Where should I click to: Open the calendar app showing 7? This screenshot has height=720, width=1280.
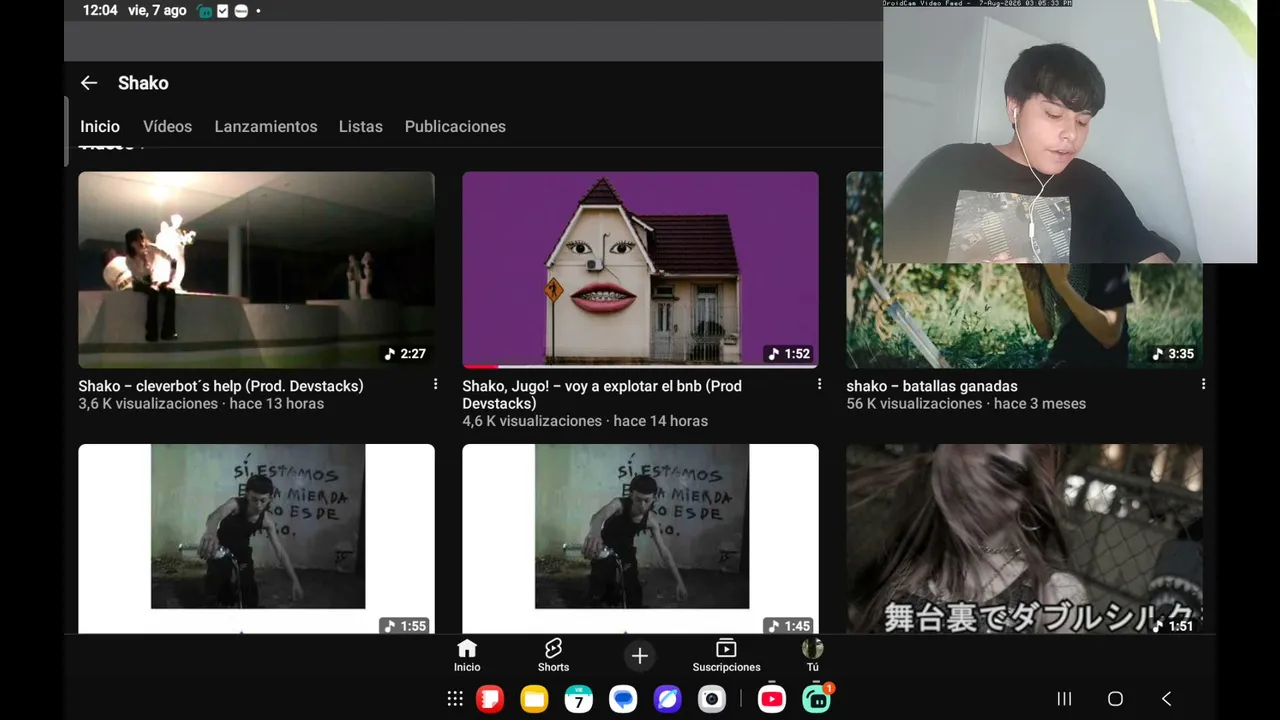coord(579,699)
